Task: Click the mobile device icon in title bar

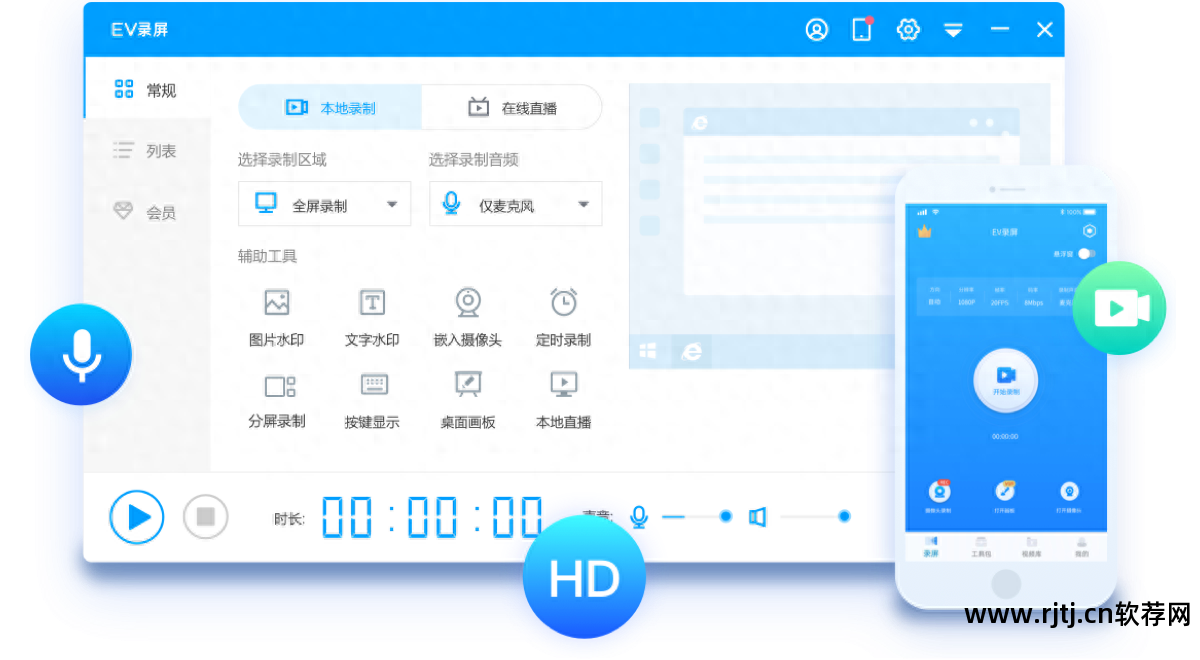Action: tap(861, 29)
